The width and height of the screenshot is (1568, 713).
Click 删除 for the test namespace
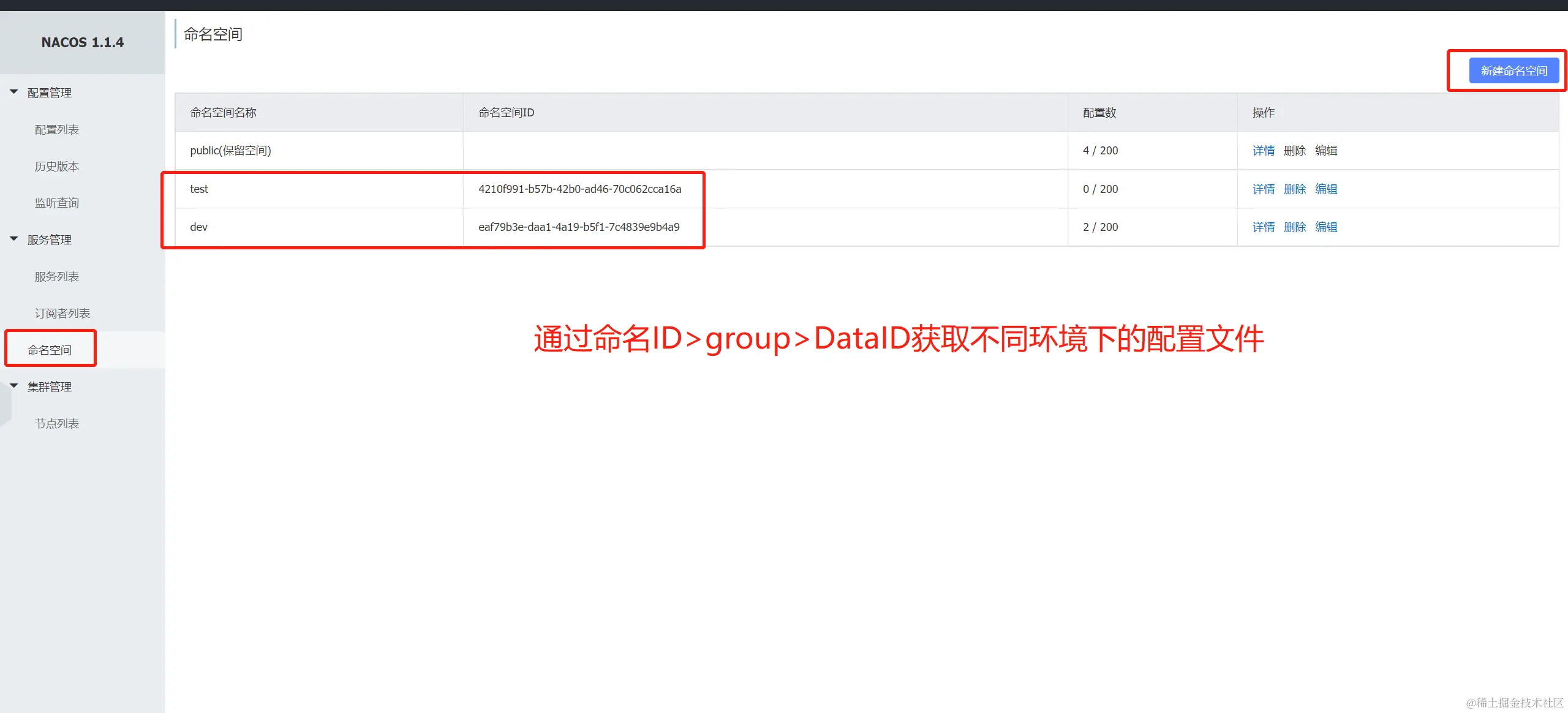click(x=1294, y=189)
